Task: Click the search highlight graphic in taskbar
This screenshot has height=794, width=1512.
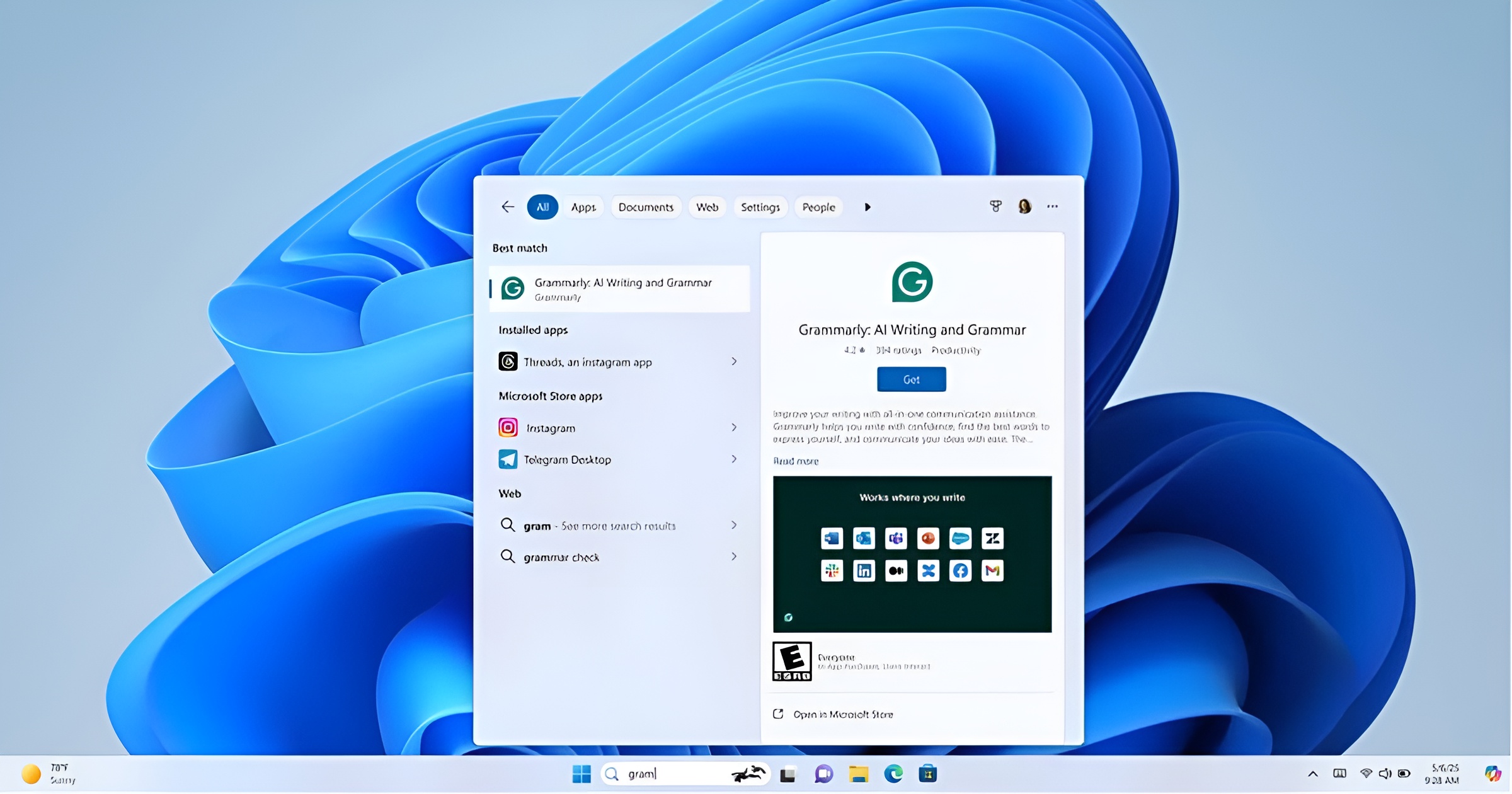Action: (x=748, y=773)
